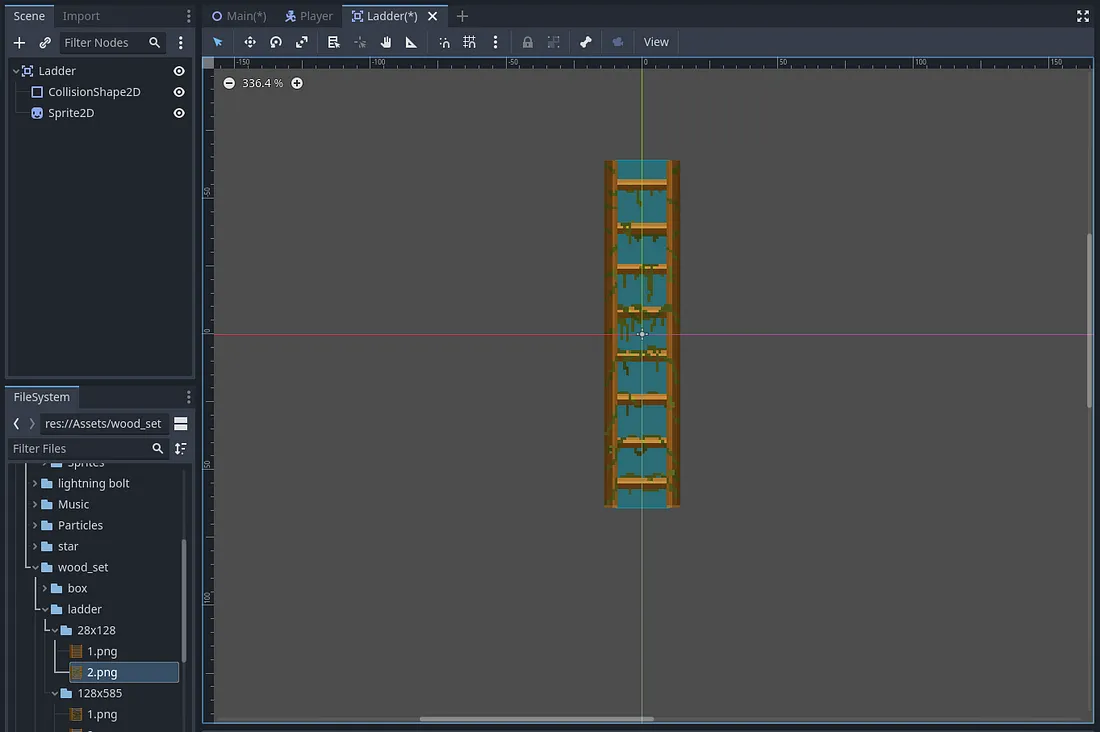This screenshot has width=1100, height=732.
Task: Click the instantiate child scene link icon
Action: 45,43
